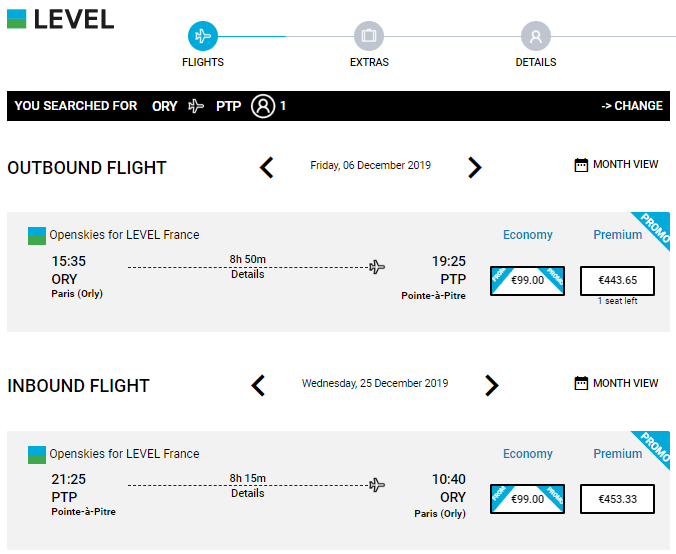
Task: Select the Flights step airplane icon
Action: pyautogui.click(x=203, y=36)
